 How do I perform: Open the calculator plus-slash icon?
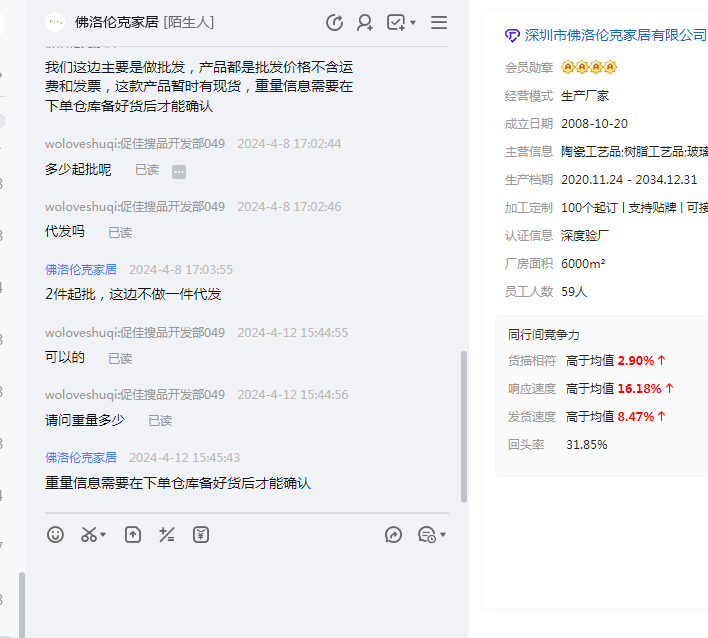167,535
